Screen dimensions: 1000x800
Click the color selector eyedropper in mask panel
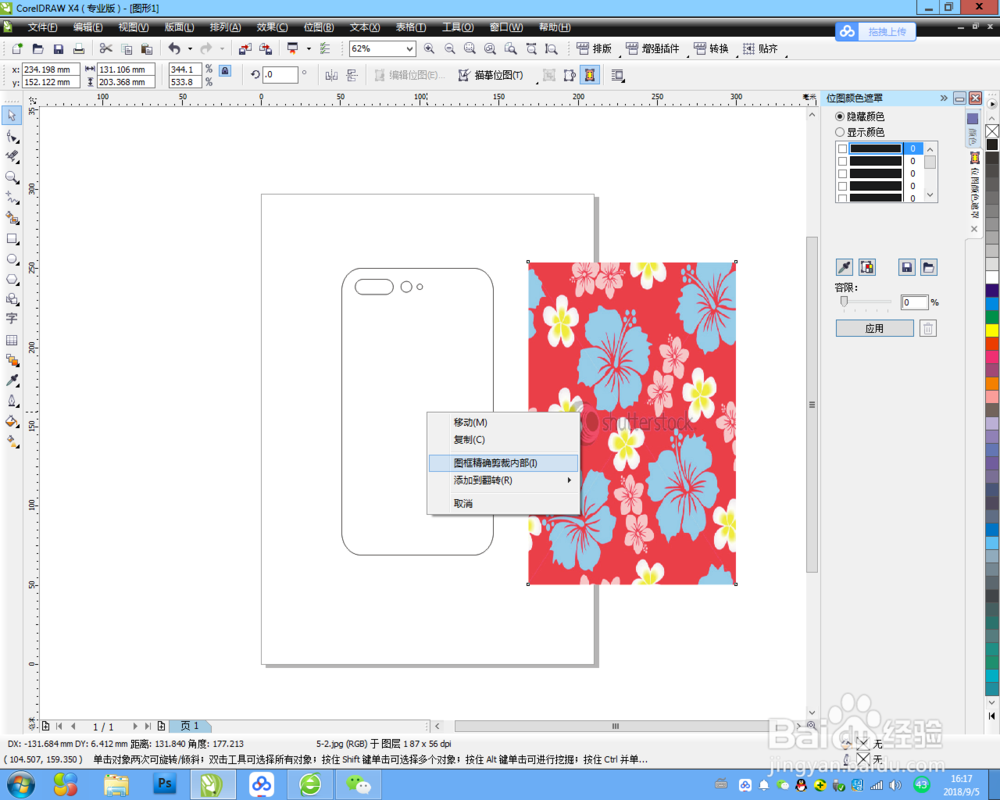click(x=844, y=267)
